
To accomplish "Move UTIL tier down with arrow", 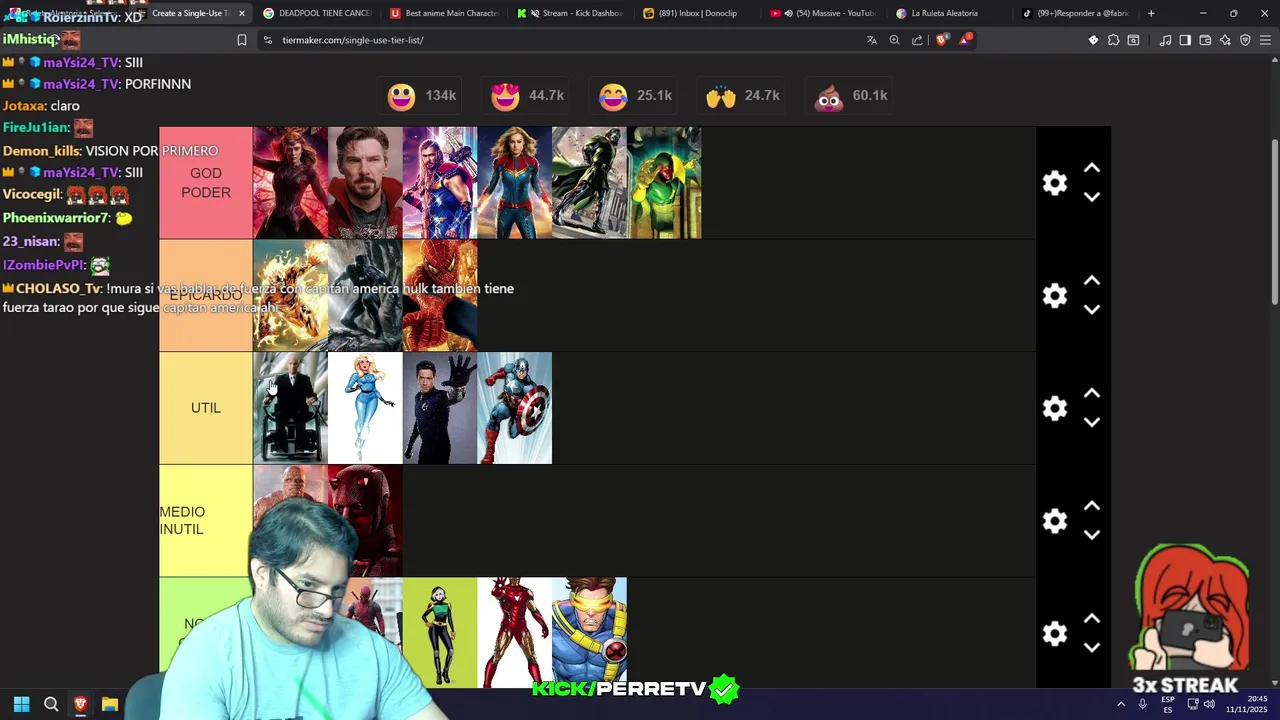I will [x=1092, y=422].
